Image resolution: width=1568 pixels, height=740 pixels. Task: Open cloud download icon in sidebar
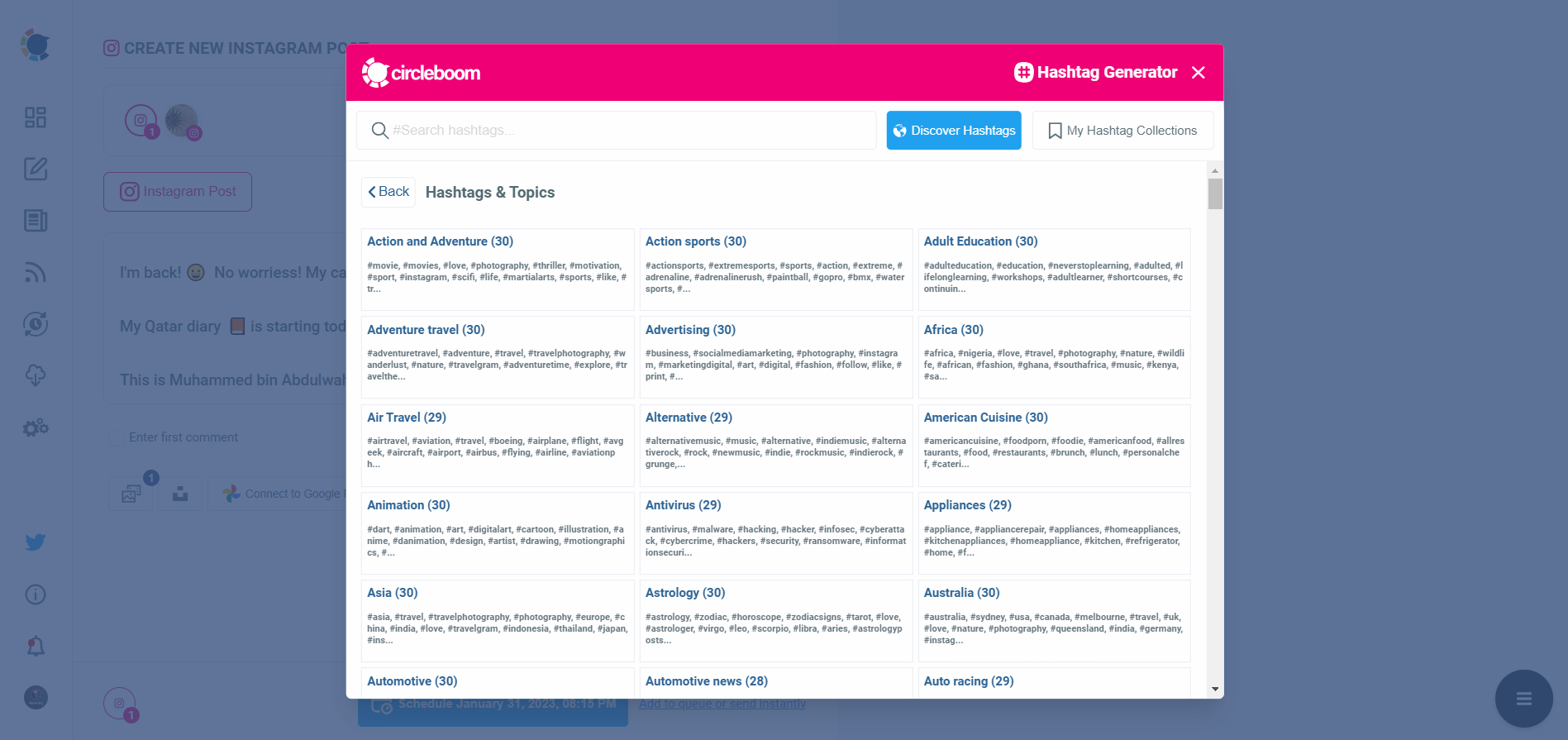36,375
